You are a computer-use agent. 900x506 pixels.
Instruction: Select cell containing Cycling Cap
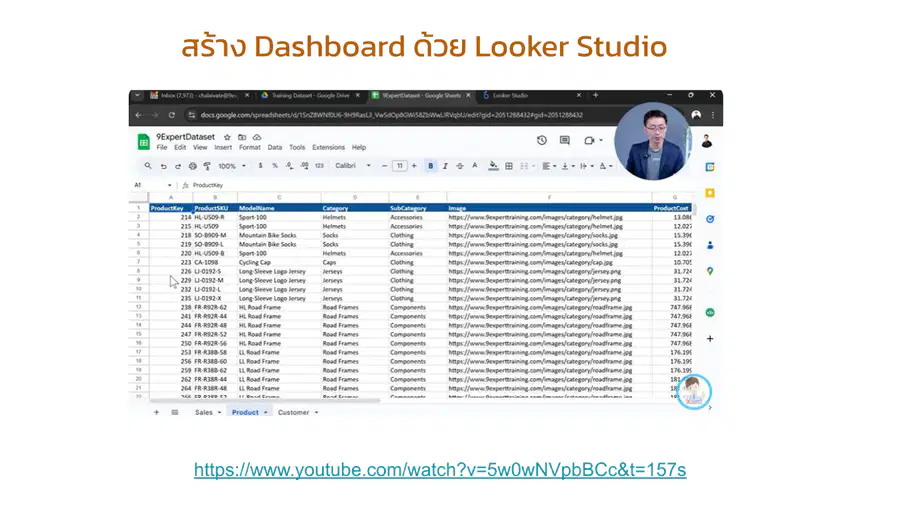pyautogui.click(x=280, y=262)
